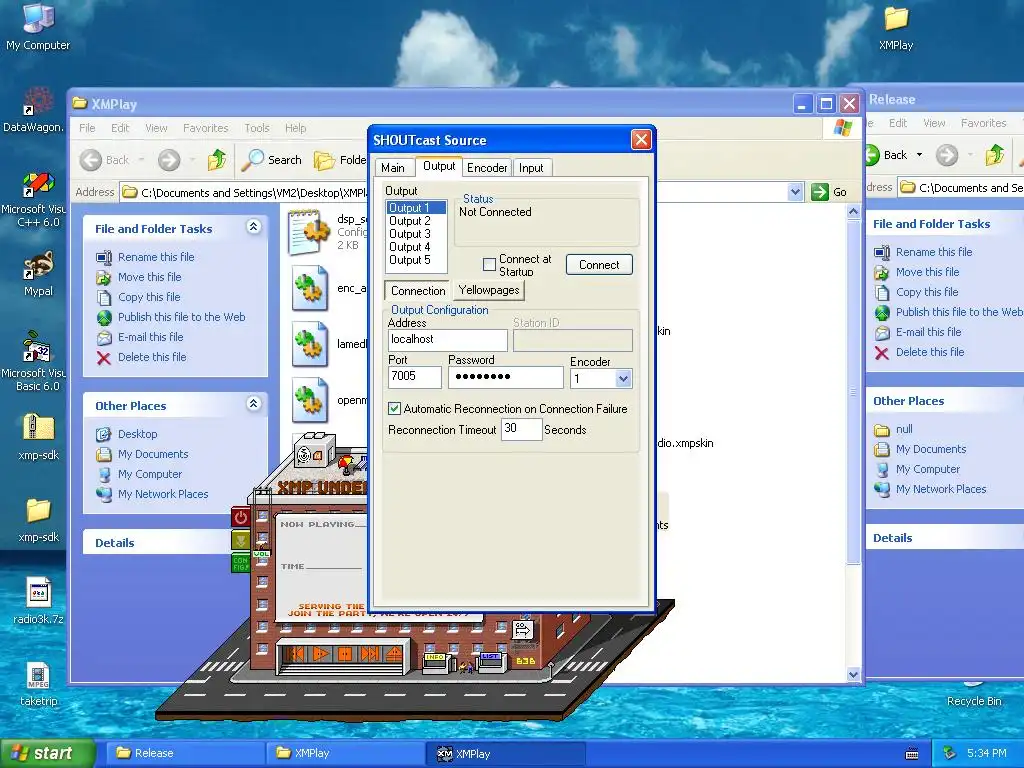Click the red power button on XMPlay skin
1024x768 pixels.
tap(240, 517)
